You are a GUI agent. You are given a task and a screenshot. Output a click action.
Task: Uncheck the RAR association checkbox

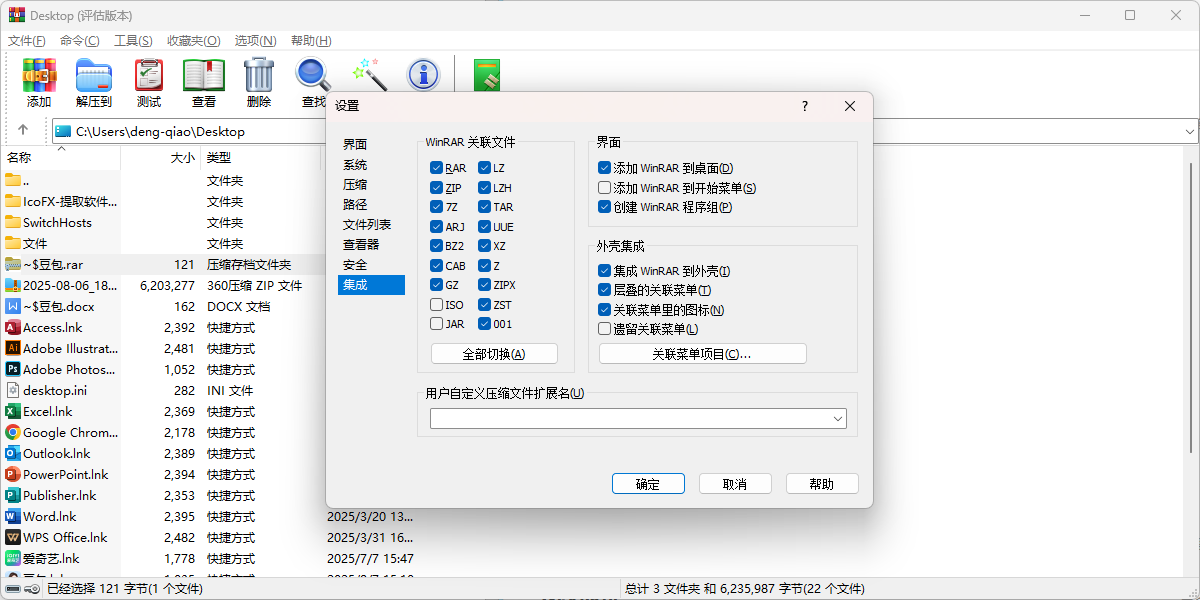click(436, 167)
